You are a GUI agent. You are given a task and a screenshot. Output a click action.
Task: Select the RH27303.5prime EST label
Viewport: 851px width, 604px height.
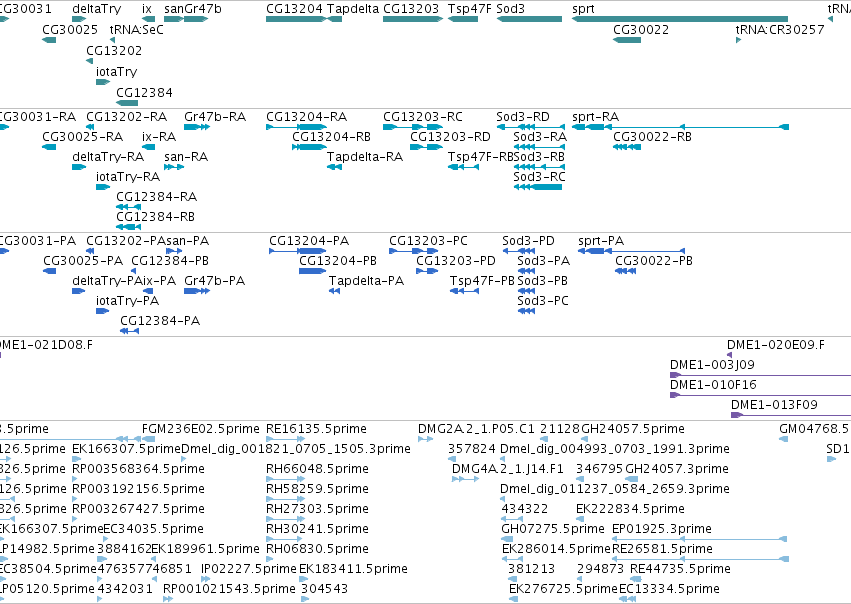click(x=317, y=509)
